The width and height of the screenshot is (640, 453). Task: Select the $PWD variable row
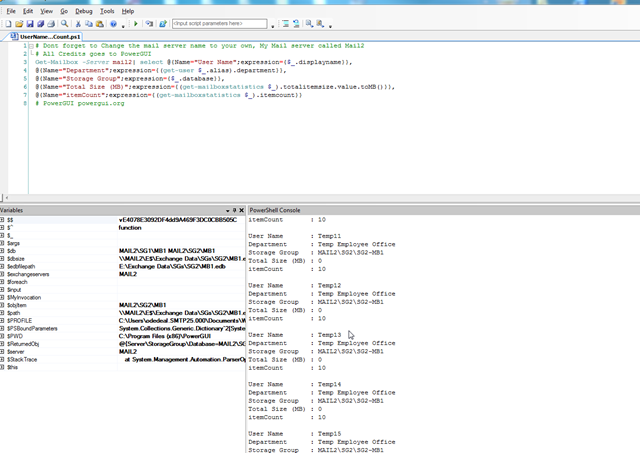point(122,336)
